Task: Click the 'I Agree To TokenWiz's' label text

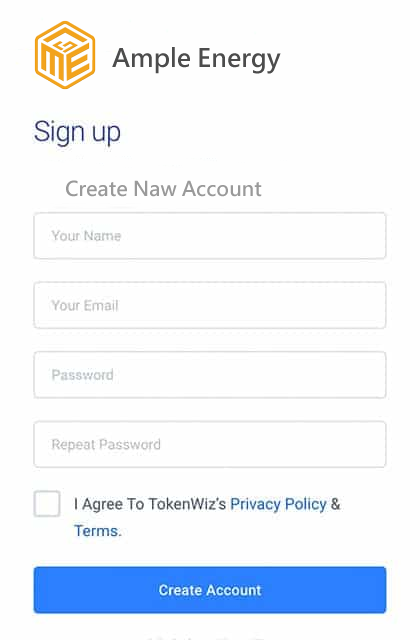Action: pos(150,504)
